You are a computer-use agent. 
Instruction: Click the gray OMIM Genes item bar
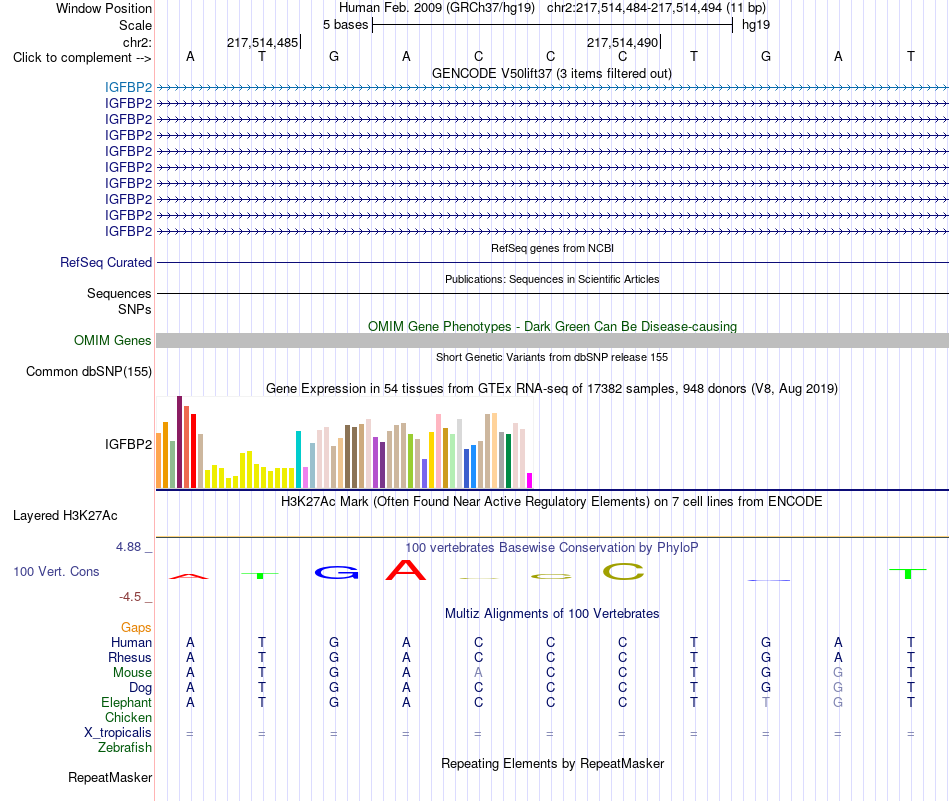tap(552, 341)
